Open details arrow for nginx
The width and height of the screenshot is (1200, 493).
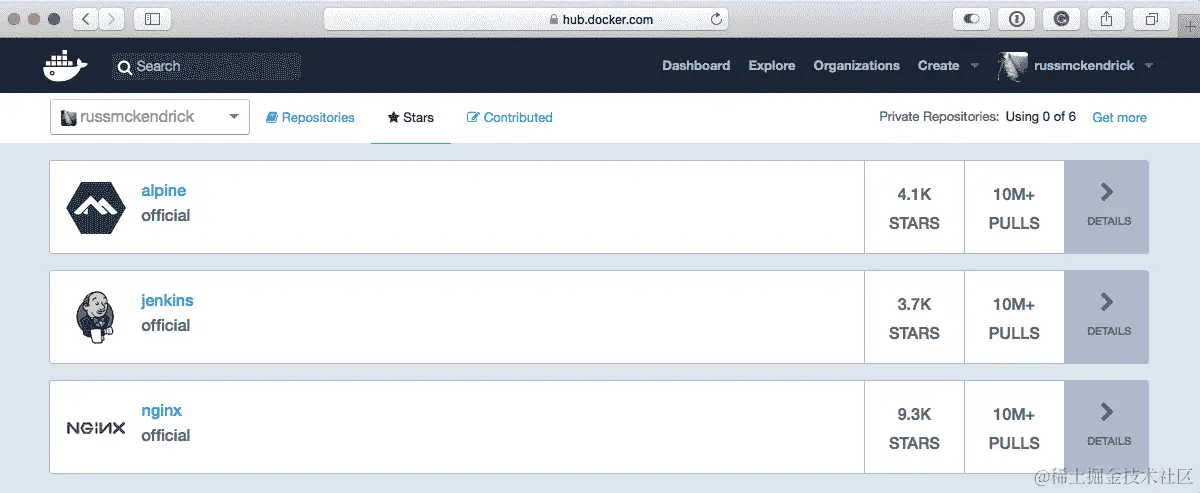click(x=1106, y=412)
